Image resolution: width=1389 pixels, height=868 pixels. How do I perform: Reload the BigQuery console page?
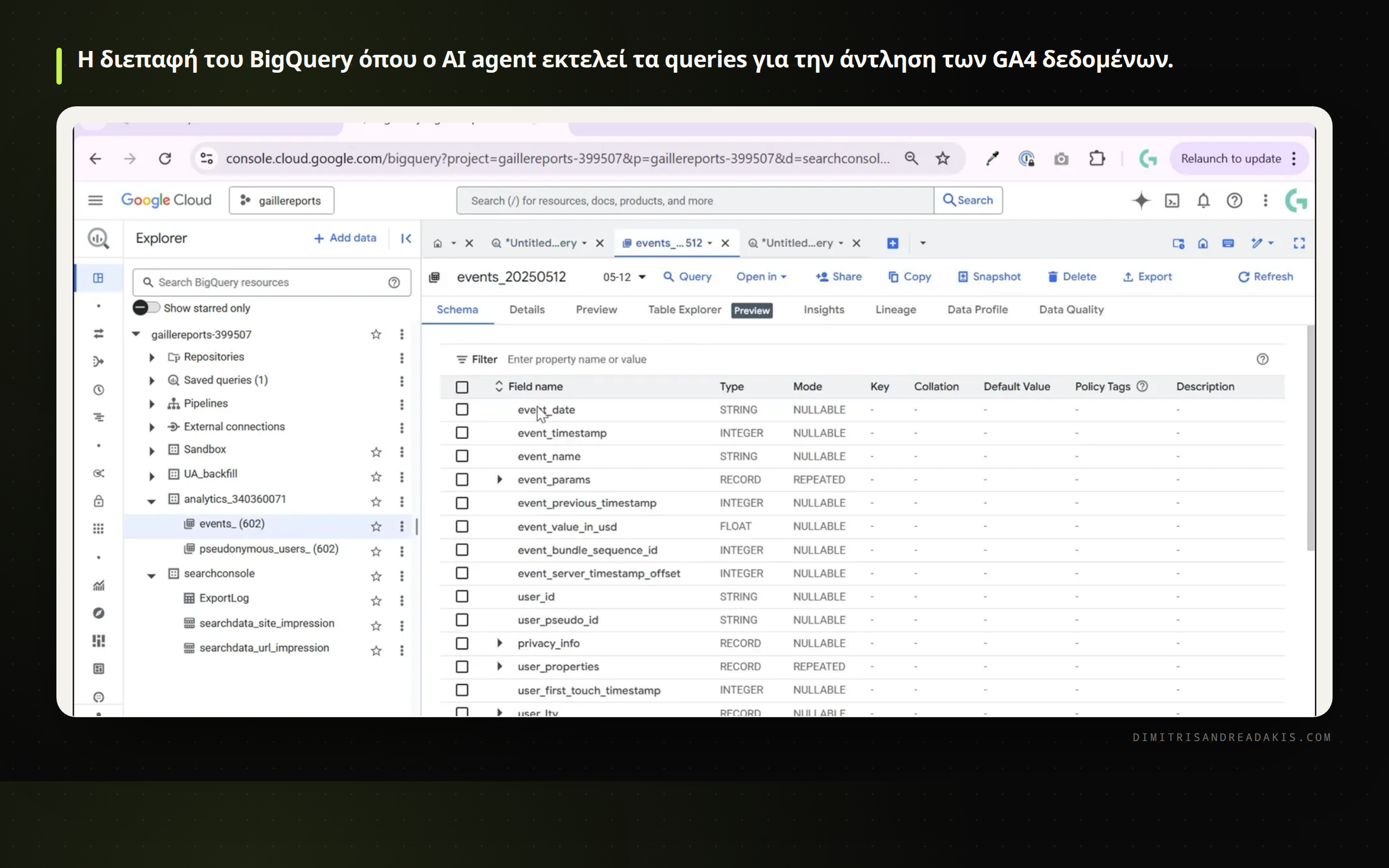(x=165, y=158)
